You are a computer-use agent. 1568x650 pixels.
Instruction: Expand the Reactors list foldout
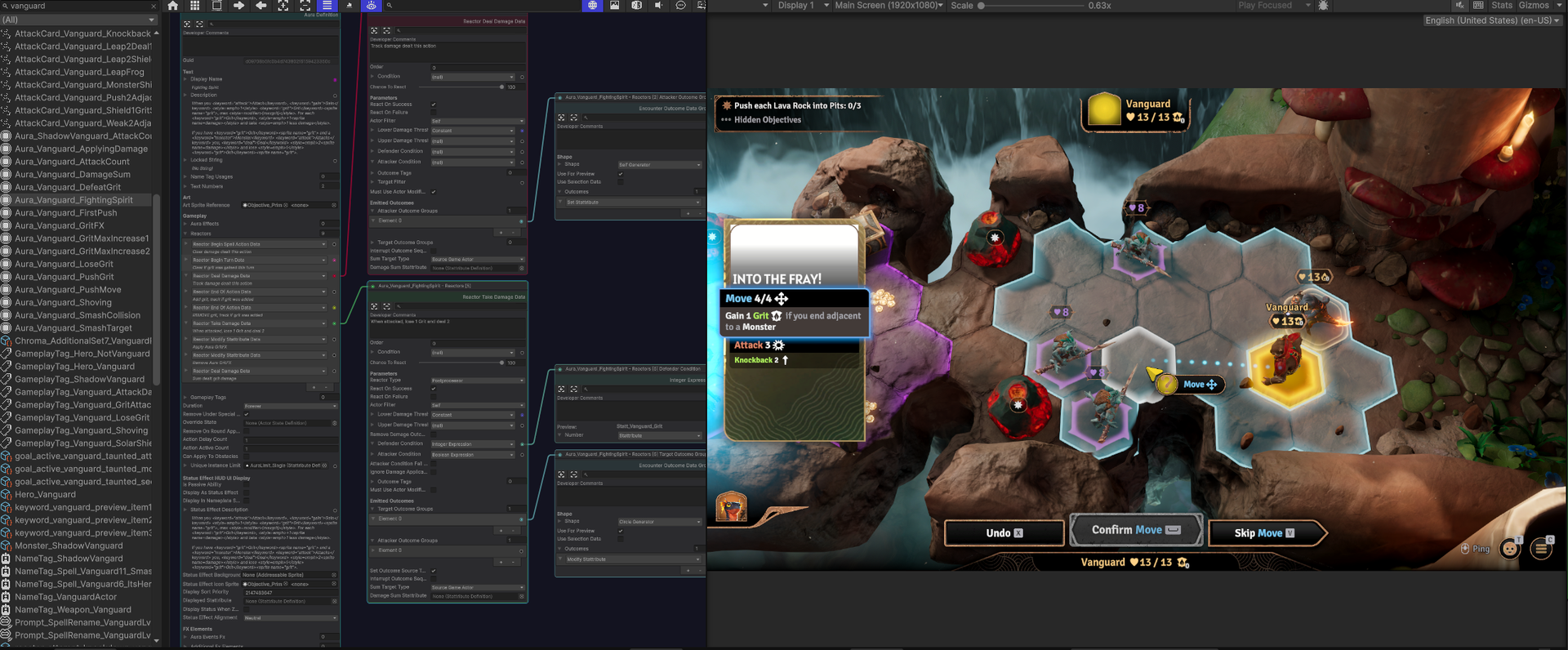click(185, 234)
